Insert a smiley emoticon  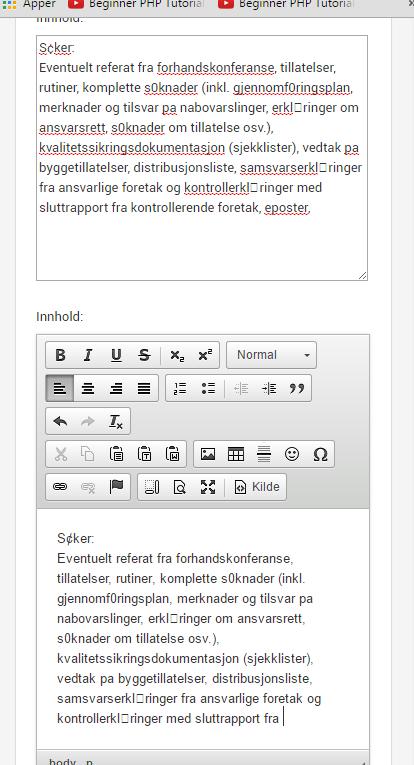coord(292,454)
